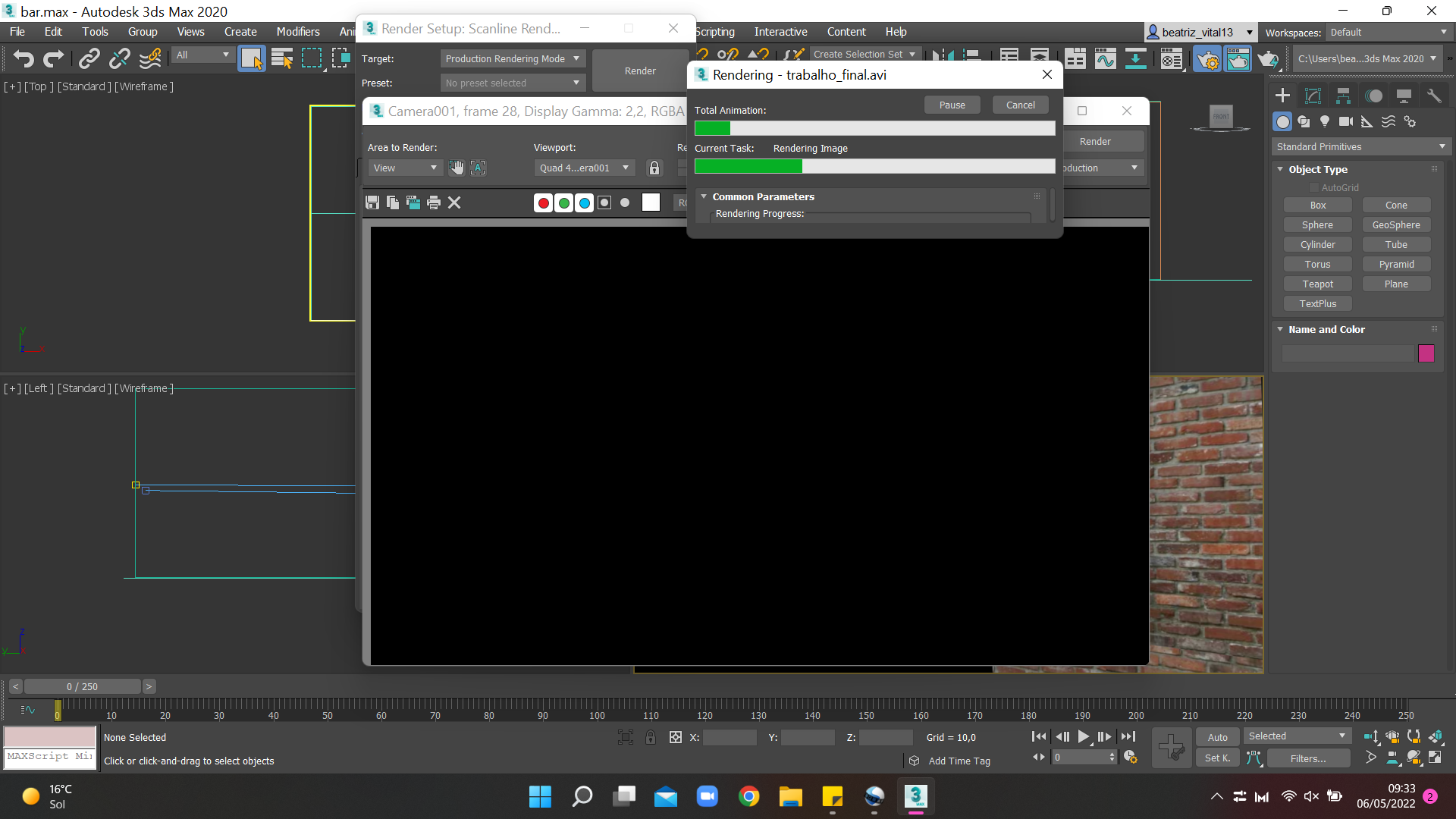Screen dimensions: 1456x819
Task: Switch to the Motion panel tab
Action: point(1373,96)
